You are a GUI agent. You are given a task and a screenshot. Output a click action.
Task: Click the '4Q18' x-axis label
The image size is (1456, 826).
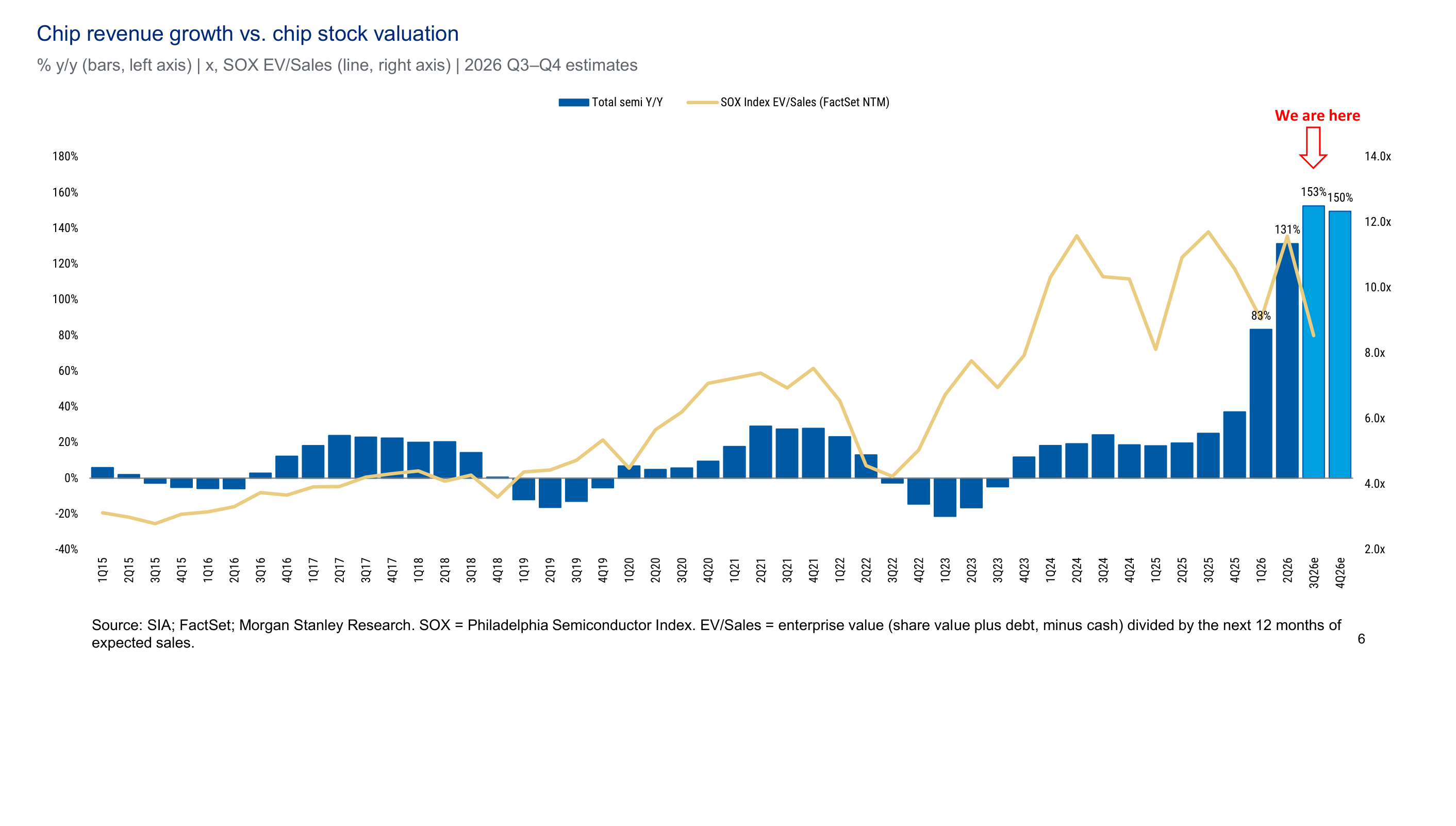[498, 570]
